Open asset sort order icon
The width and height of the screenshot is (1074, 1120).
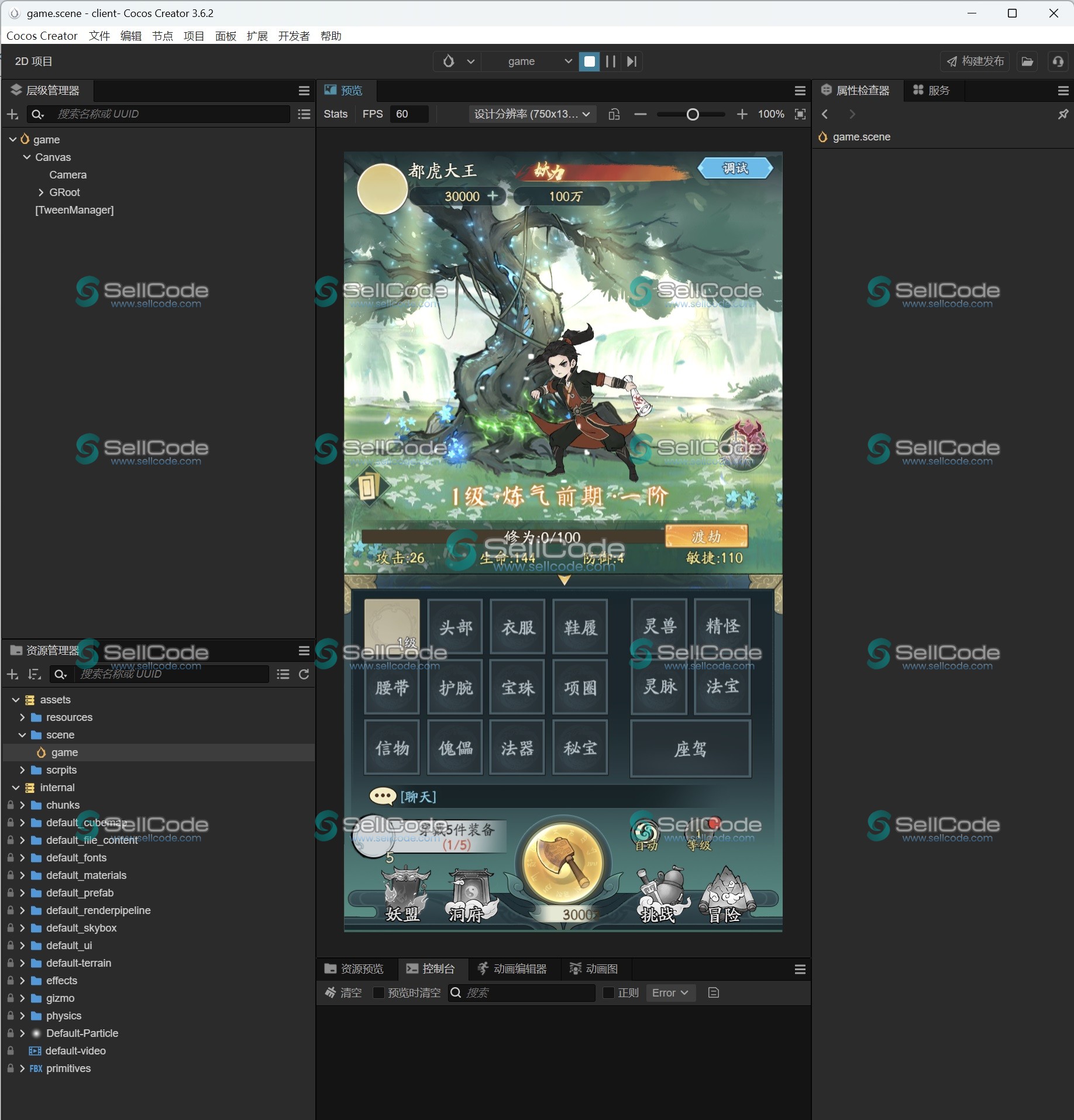(35, 675)
